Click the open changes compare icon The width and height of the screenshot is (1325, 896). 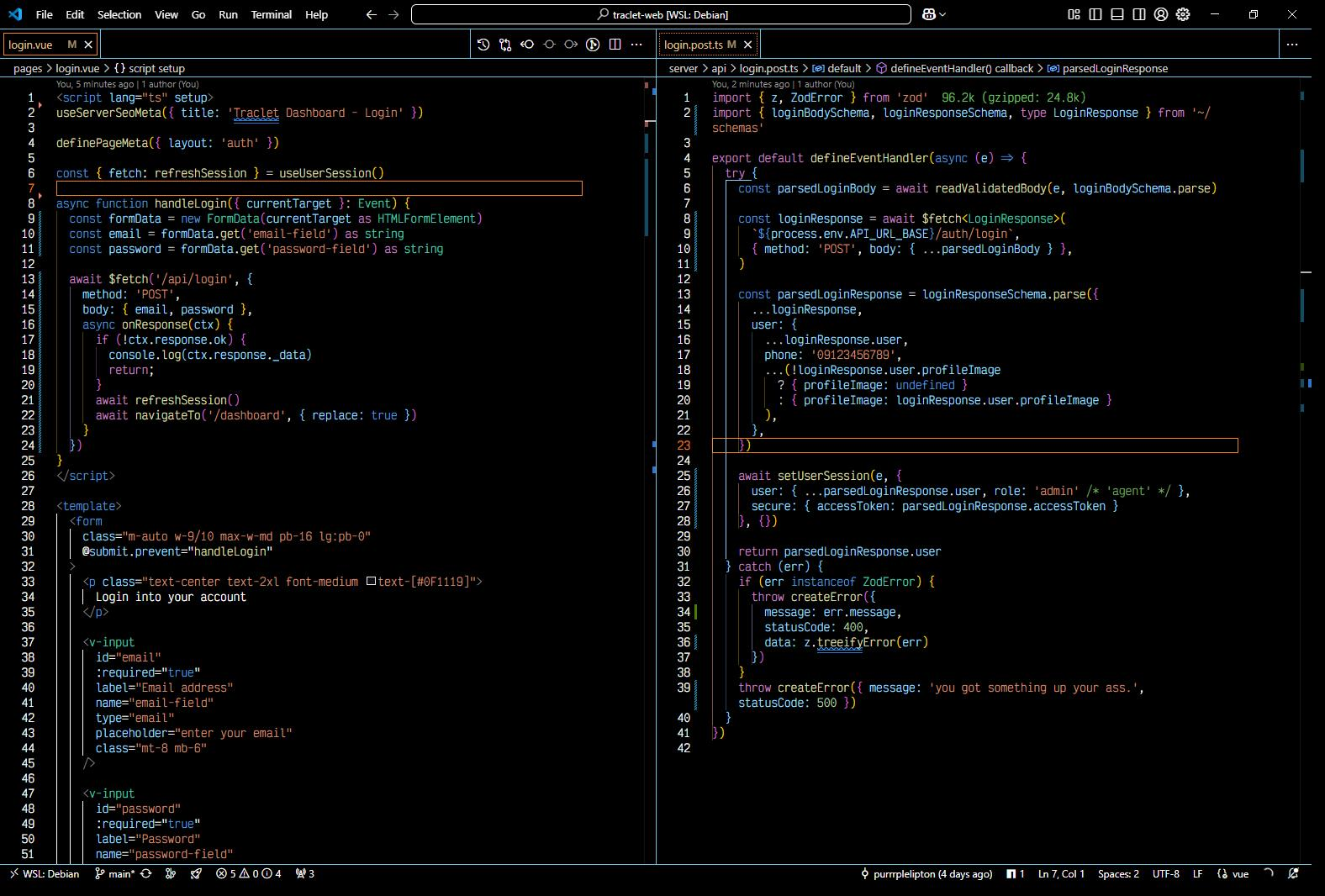point(505,45)
